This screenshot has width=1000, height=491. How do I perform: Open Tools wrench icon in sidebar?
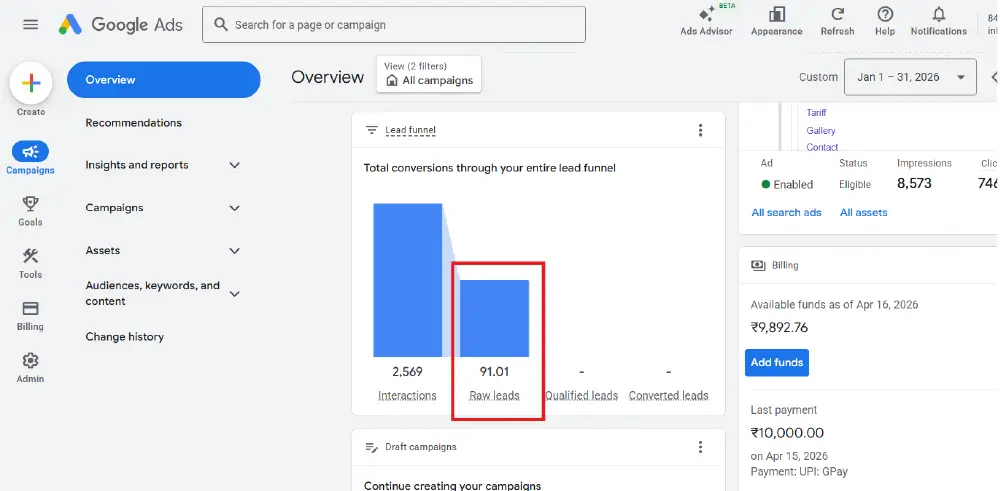point(30,256)
